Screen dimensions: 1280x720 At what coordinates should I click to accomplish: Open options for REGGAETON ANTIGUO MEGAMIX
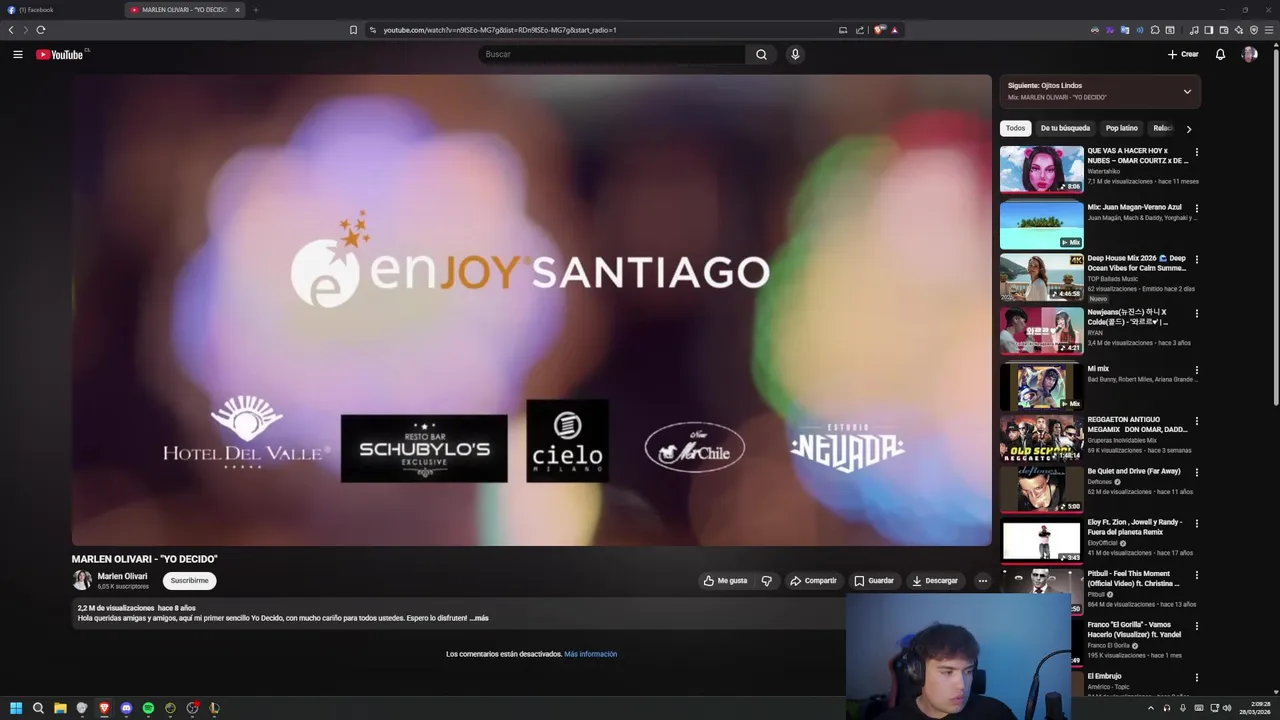tap(1196, 422)
